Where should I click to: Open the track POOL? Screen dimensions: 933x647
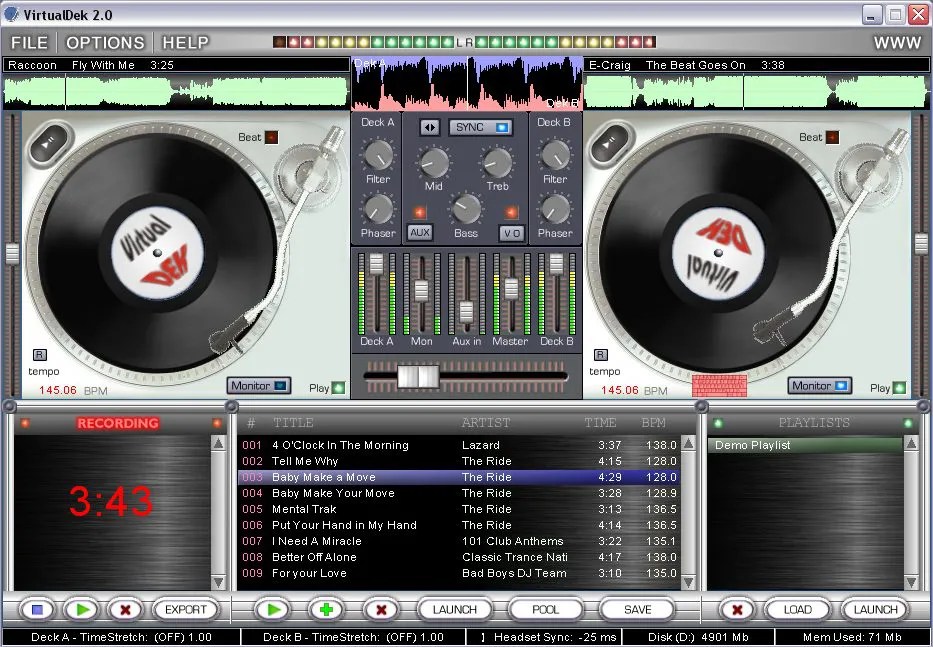click(546, 609)
